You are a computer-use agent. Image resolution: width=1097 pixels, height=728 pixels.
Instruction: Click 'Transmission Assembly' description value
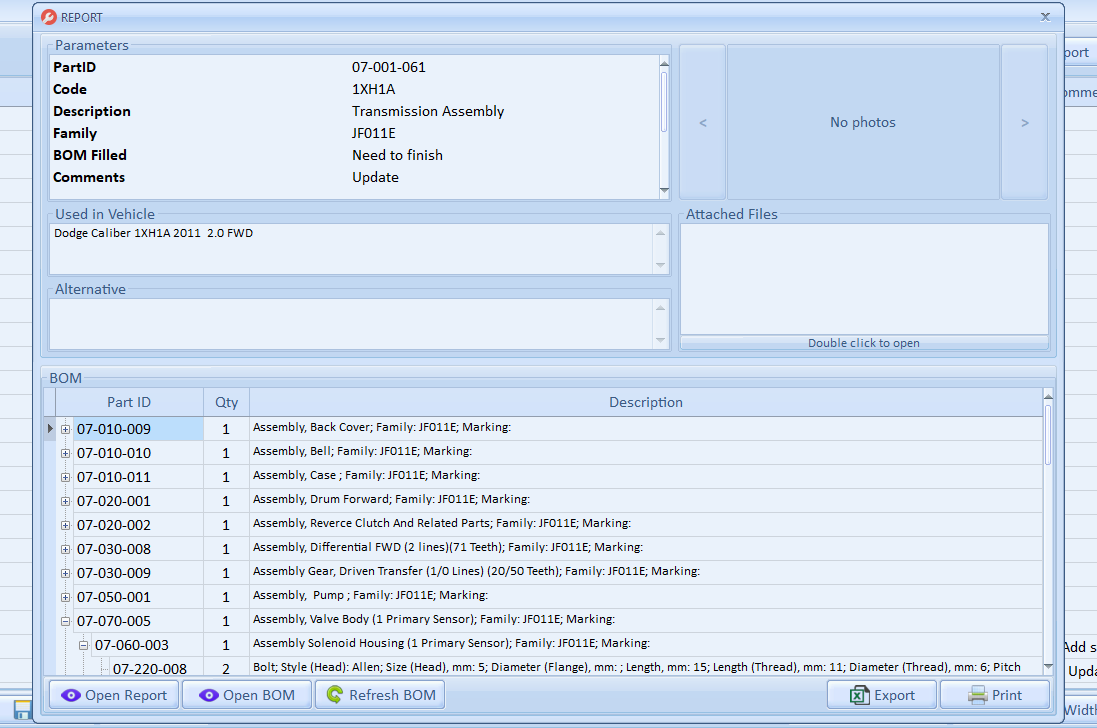[x=427, y=111]
